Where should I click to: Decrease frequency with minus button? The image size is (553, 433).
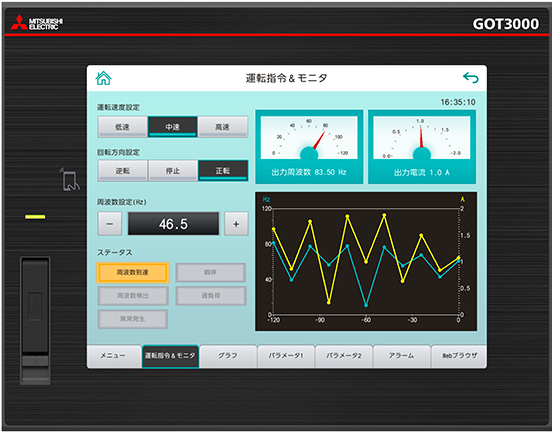coord(110,224)
